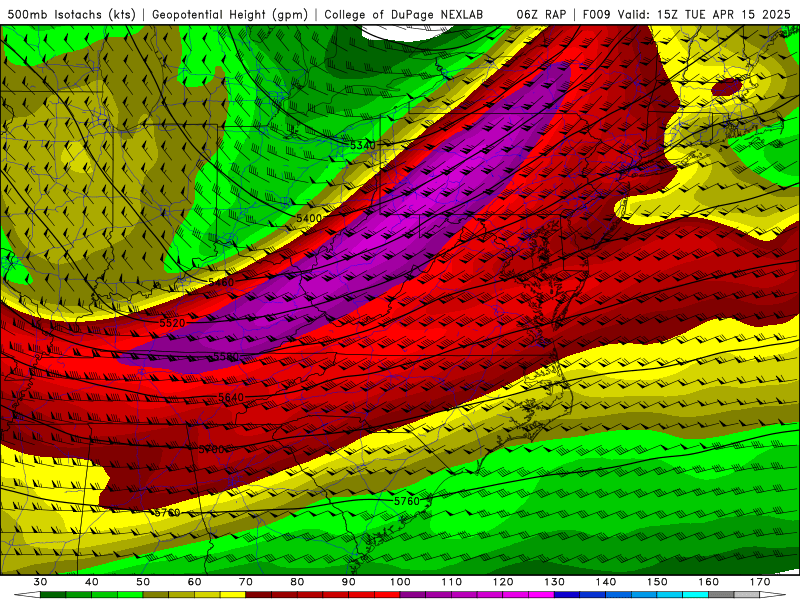Select the darkest green 30-35 kt legend swatch
The width and height of the screenshot is (800, 600).
coord(53,595)
